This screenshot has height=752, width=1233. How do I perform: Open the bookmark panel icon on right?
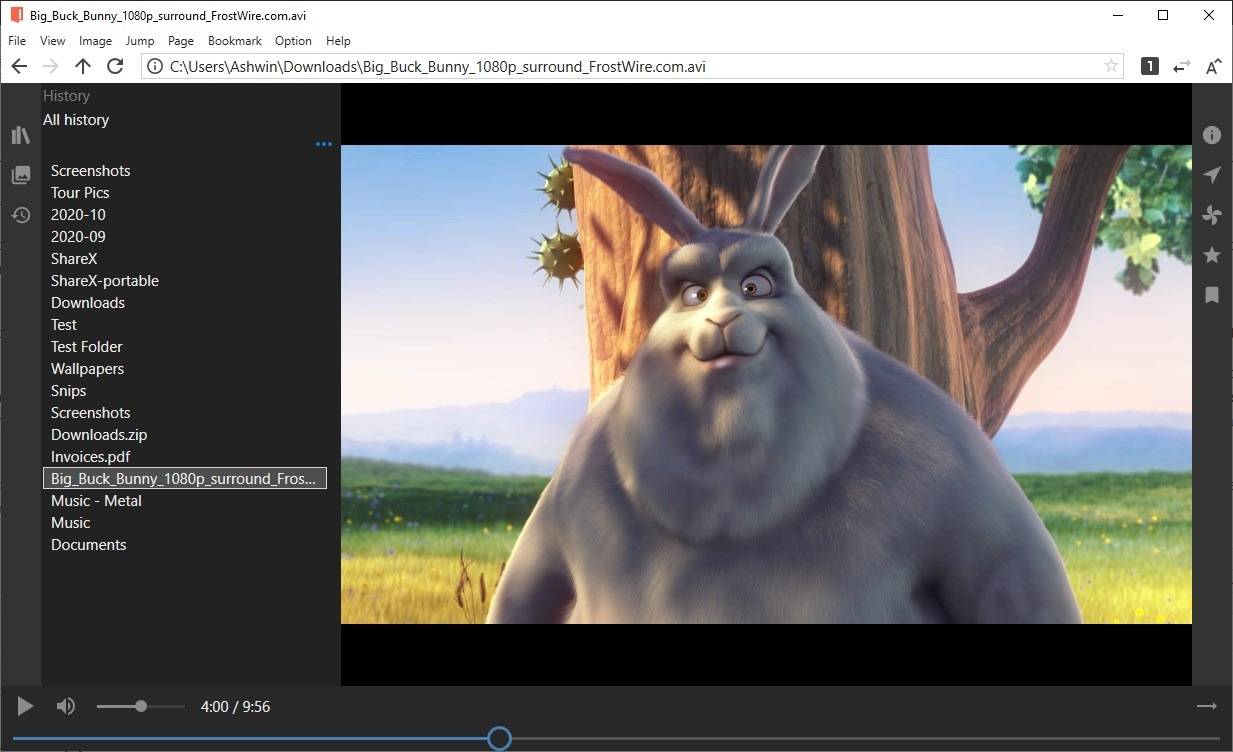click(1212, 295)
